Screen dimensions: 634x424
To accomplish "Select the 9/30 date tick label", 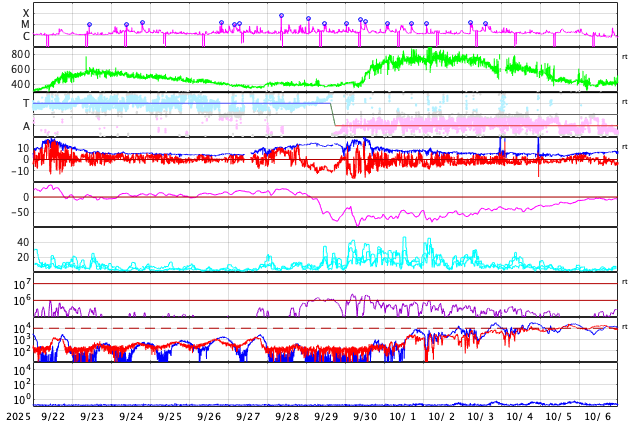I will [x=365, y=416].
